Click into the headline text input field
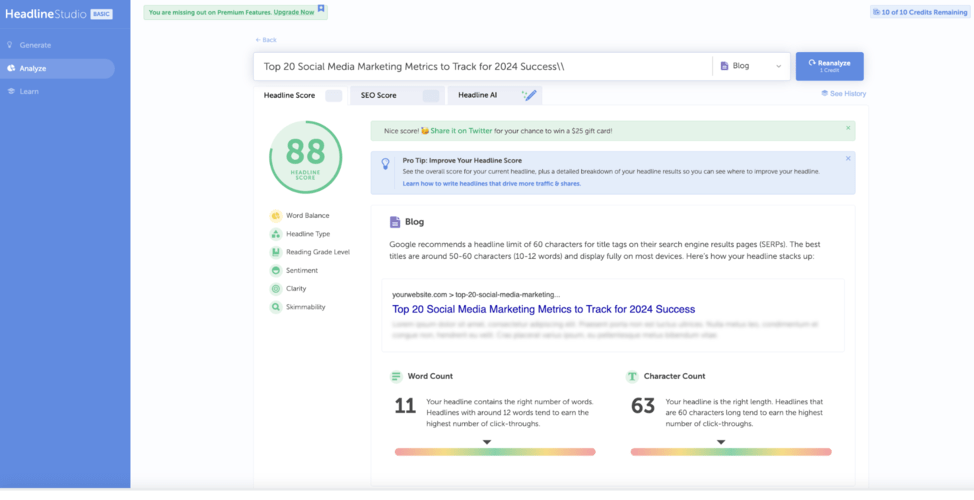 click(482, 66)
